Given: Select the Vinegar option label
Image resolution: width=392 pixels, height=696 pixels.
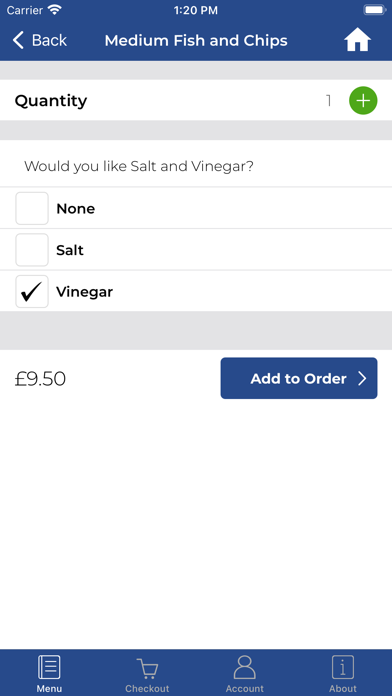Looking at the screenshot, I should [x=84, y=292].
